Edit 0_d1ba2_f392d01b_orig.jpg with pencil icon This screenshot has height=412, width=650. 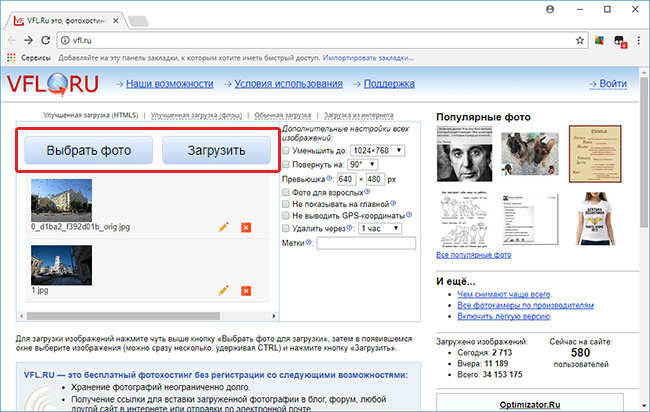point(223,227)
